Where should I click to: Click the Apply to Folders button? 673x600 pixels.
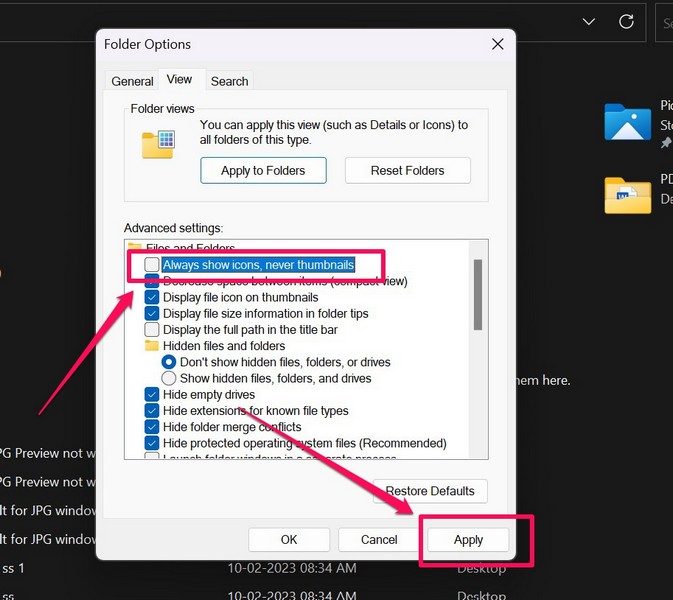click(263, 170)
